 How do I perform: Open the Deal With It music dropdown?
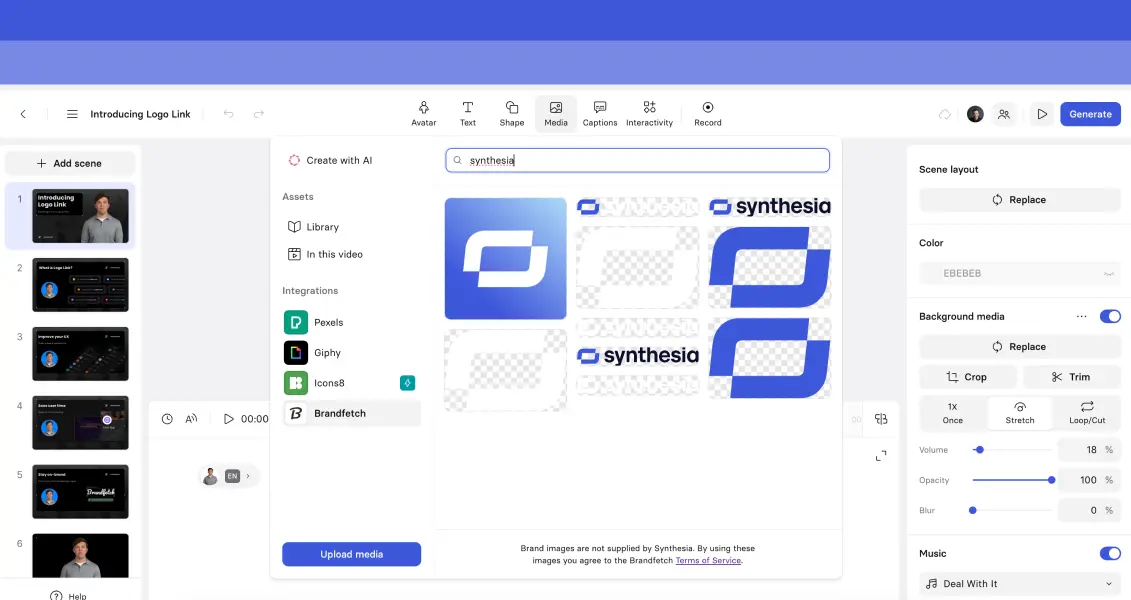coord(1019,584)
